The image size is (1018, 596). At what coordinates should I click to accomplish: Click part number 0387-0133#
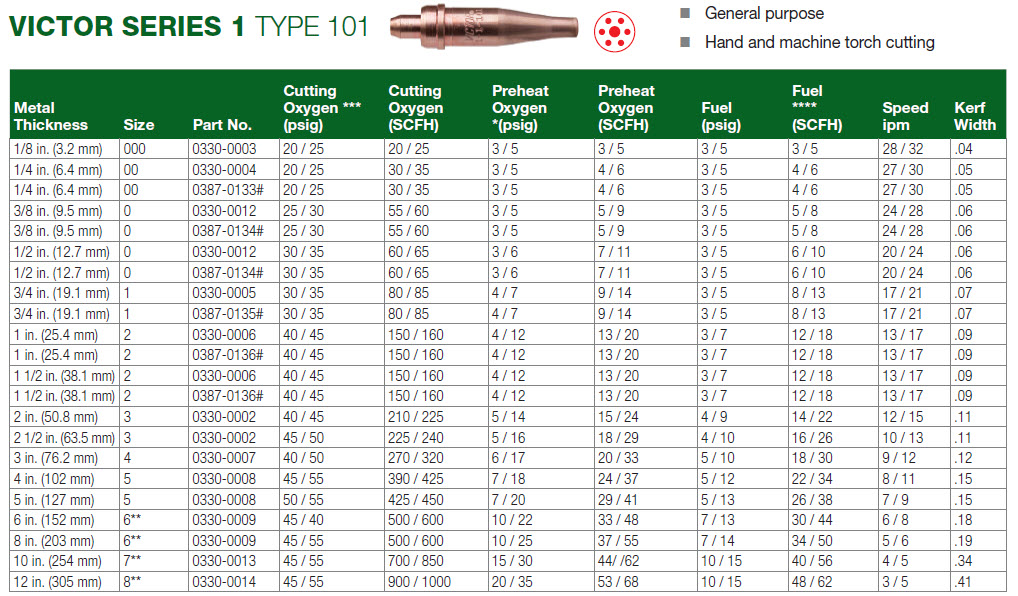[x=228, y=190]
